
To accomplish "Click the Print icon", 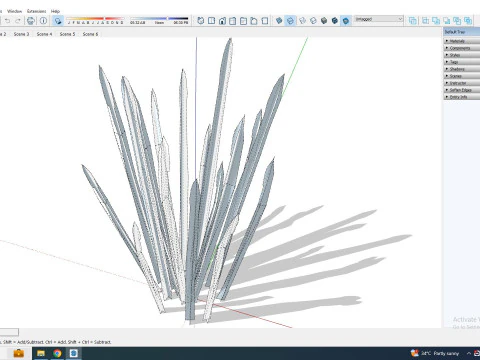I will (x=31, y=21).
